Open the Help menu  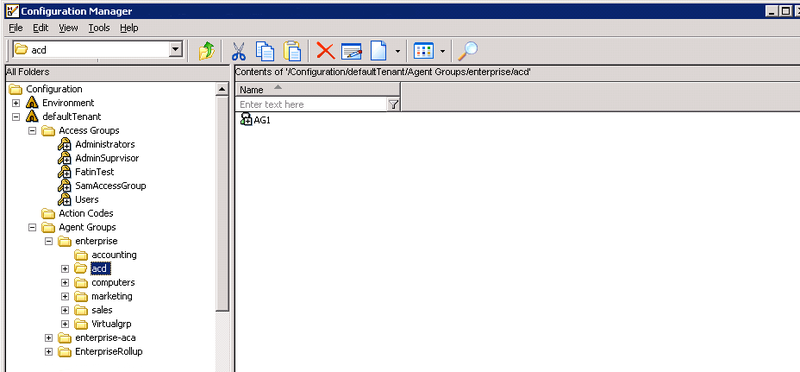click(129, 28)
